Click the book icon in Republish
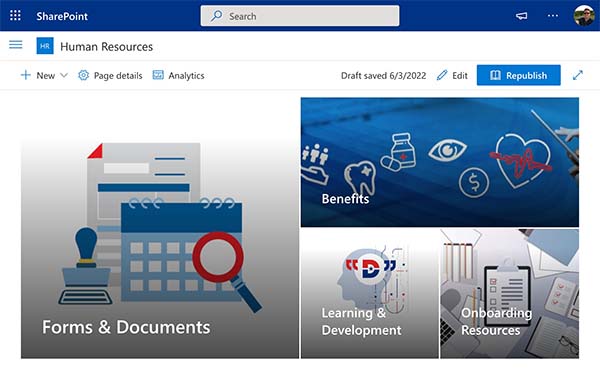 [x=495, y=75]
